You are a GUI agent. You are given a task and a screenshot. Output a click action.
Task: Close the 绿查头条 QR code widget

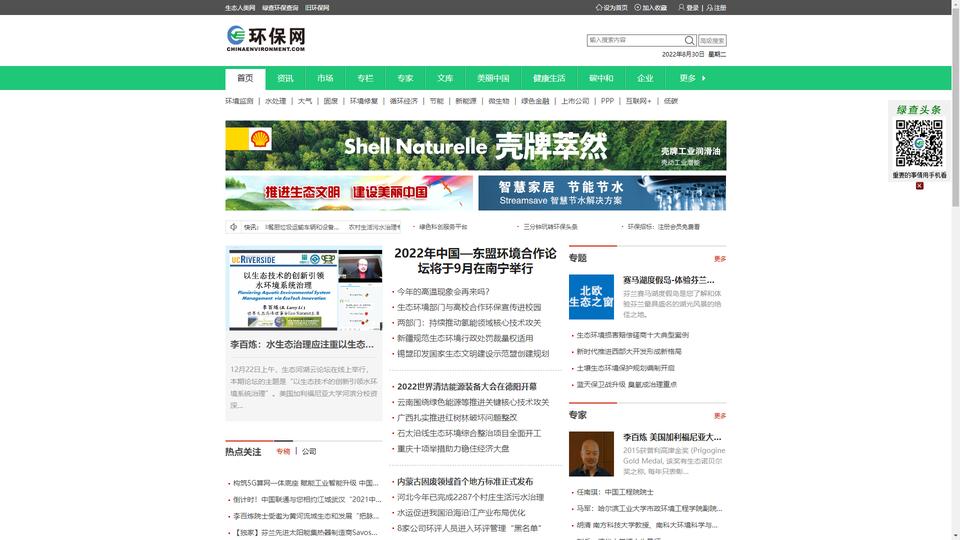pyautogui.click(x=919, y=186)
